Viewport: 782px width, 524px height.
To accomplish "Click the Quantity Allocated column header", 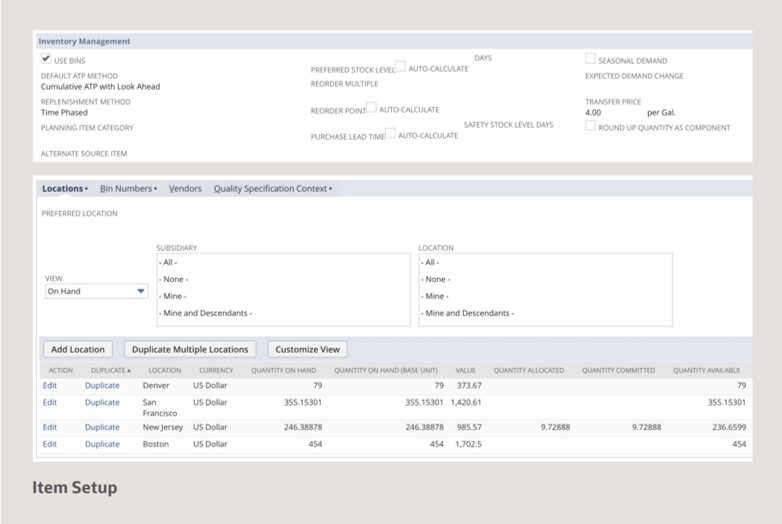I will point(529,370).
